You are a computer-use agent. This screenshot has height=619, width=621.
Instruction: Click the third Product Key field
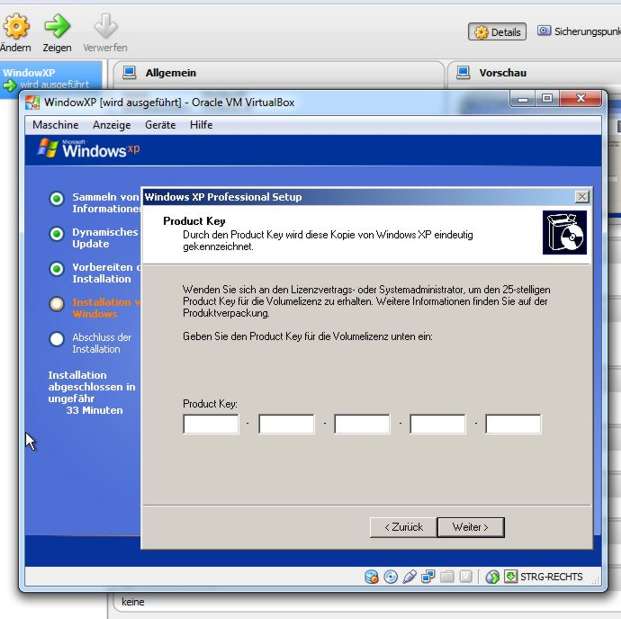tap(362, 425)
